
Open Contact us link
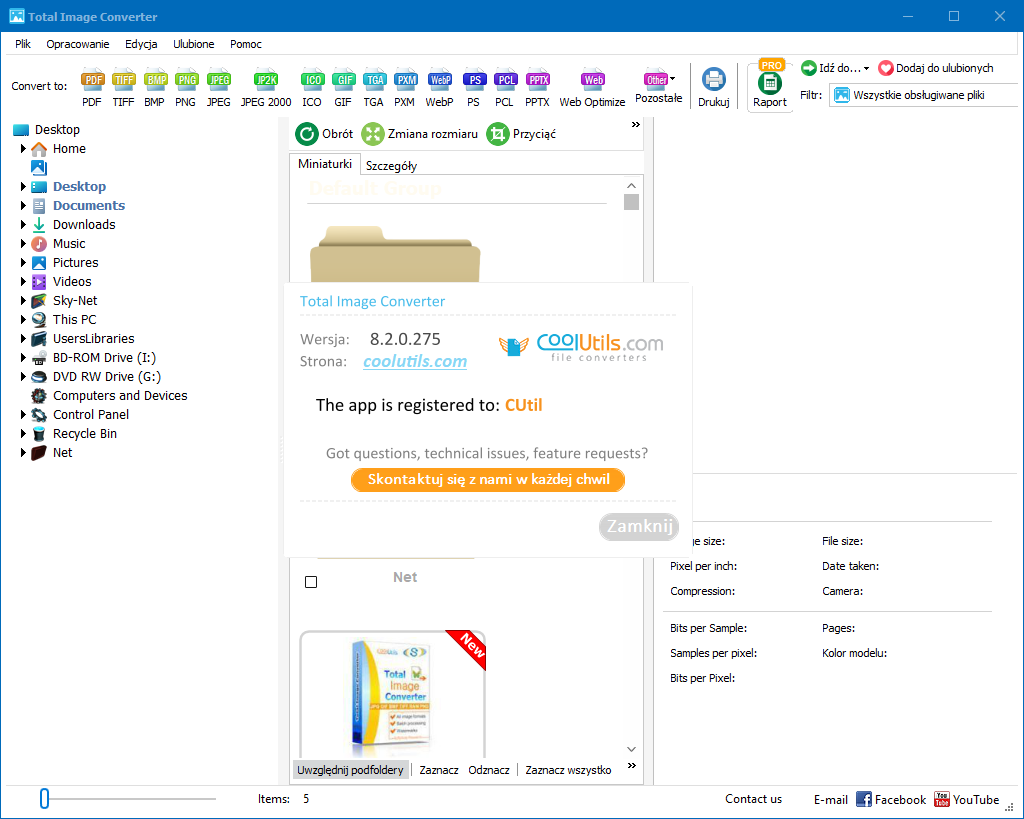(x=753, y=799)
